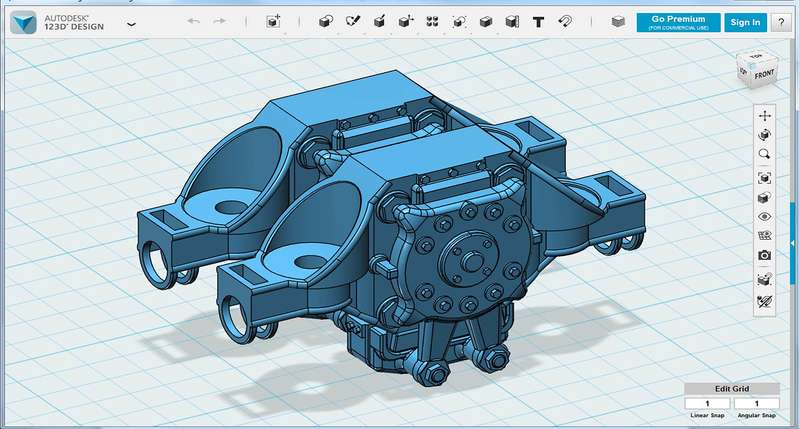Open the Sketch tool menu

[353, 21]
